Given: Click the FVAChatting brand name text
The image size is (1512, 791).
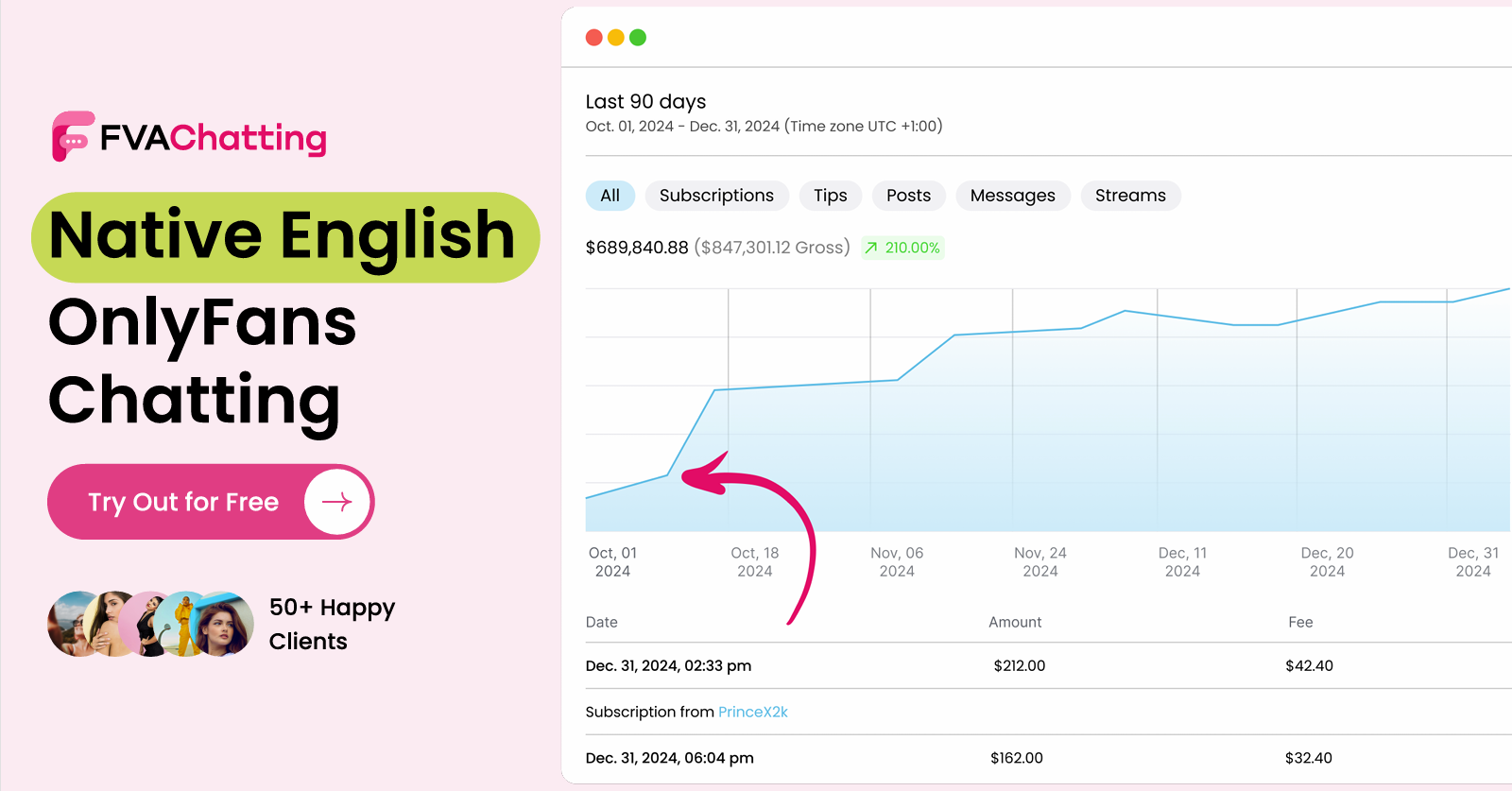Looking at the screenshot, I should [214, 138].
